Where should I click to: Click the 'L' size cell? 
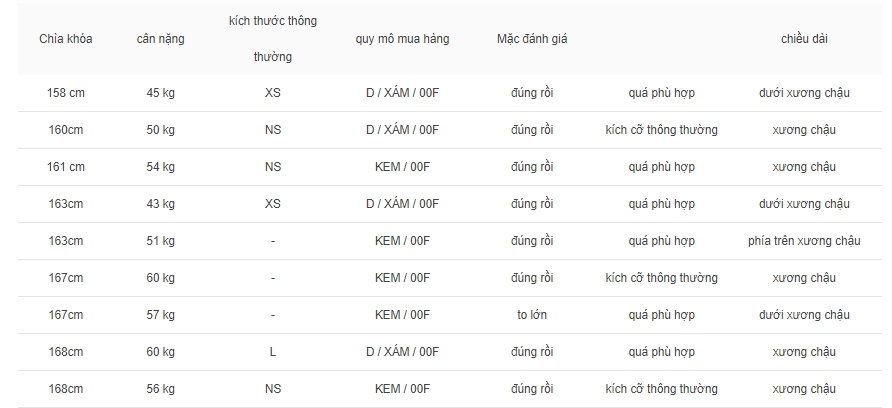point(272,352)
